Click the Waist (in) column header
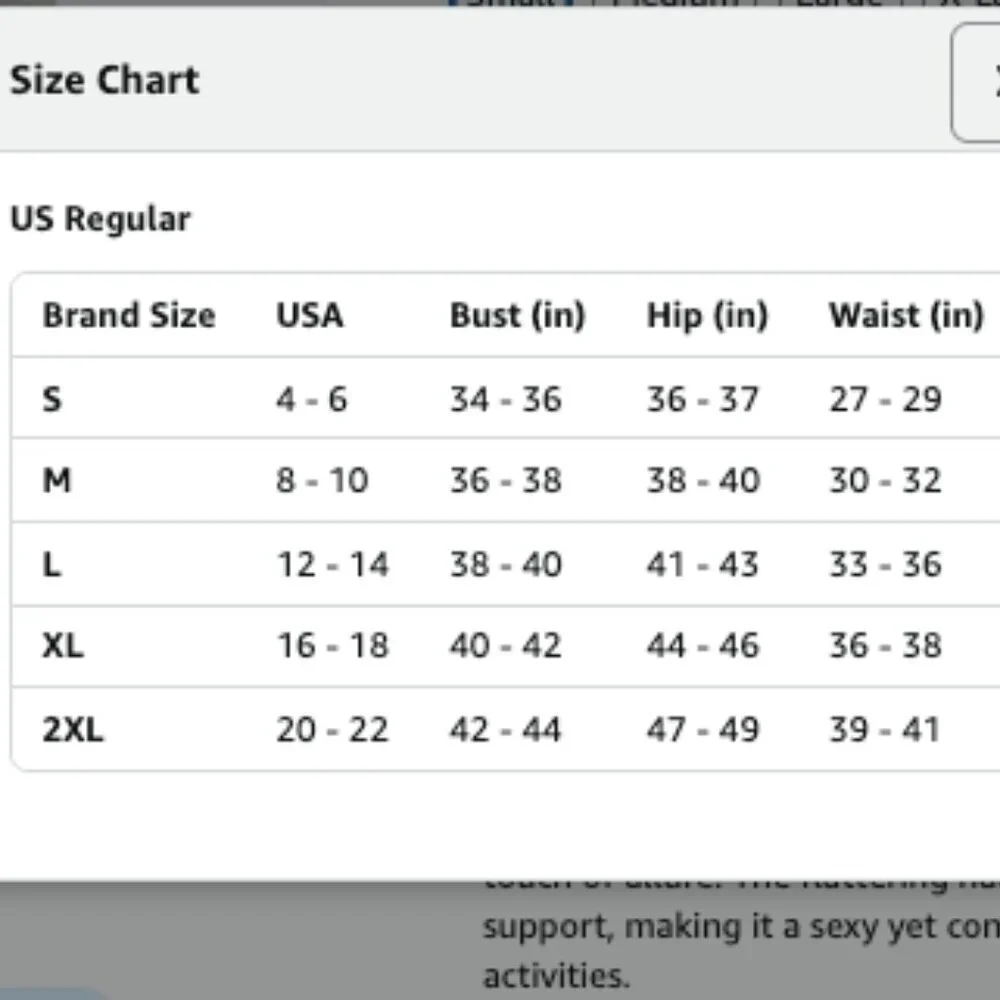The image size is (1000, 1000). point(906,315)
